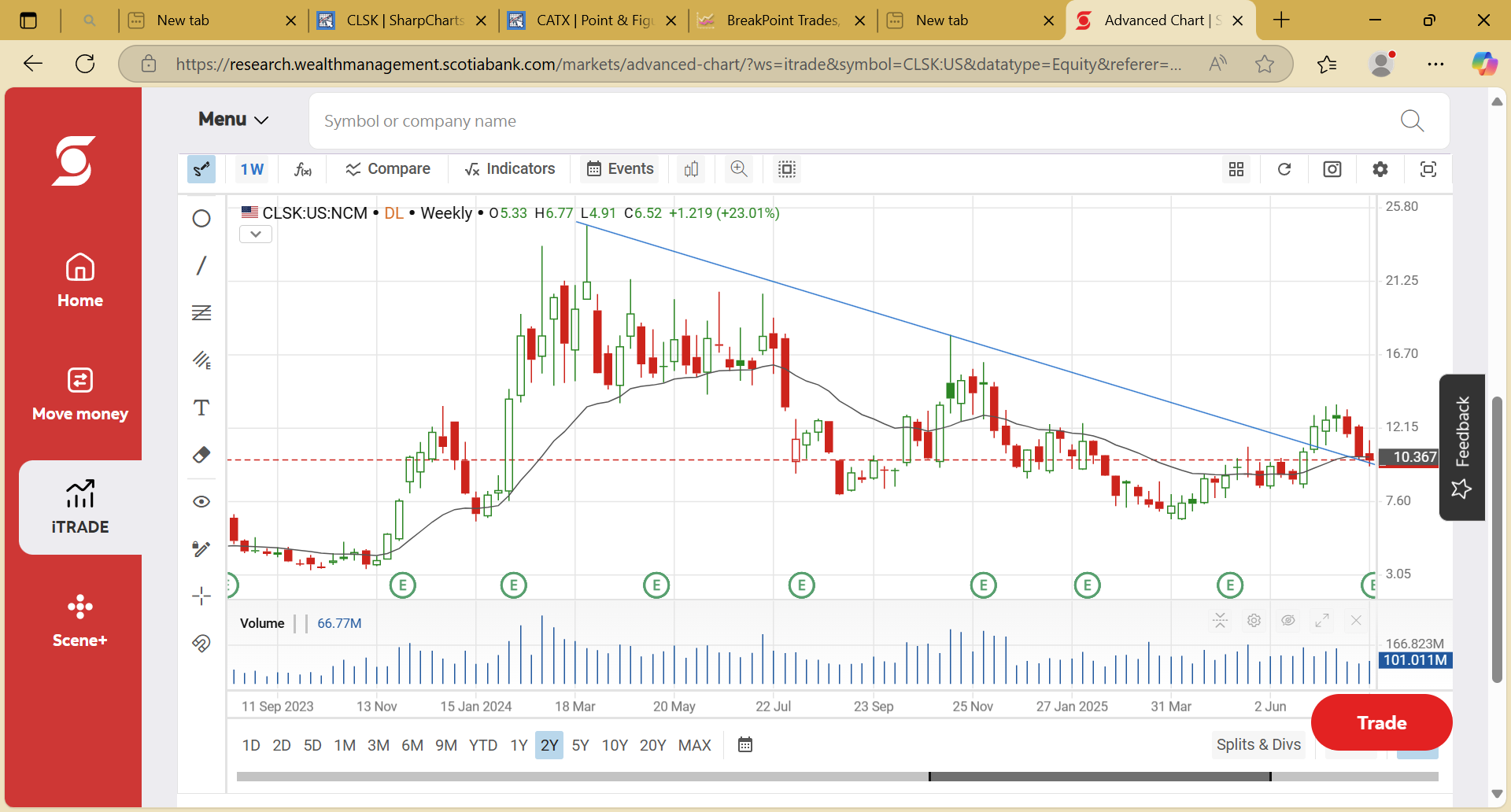The image size is (1511, 812).
Task: Hide the Volume indicator with eye icon
Action: [x=1288, y=621]
